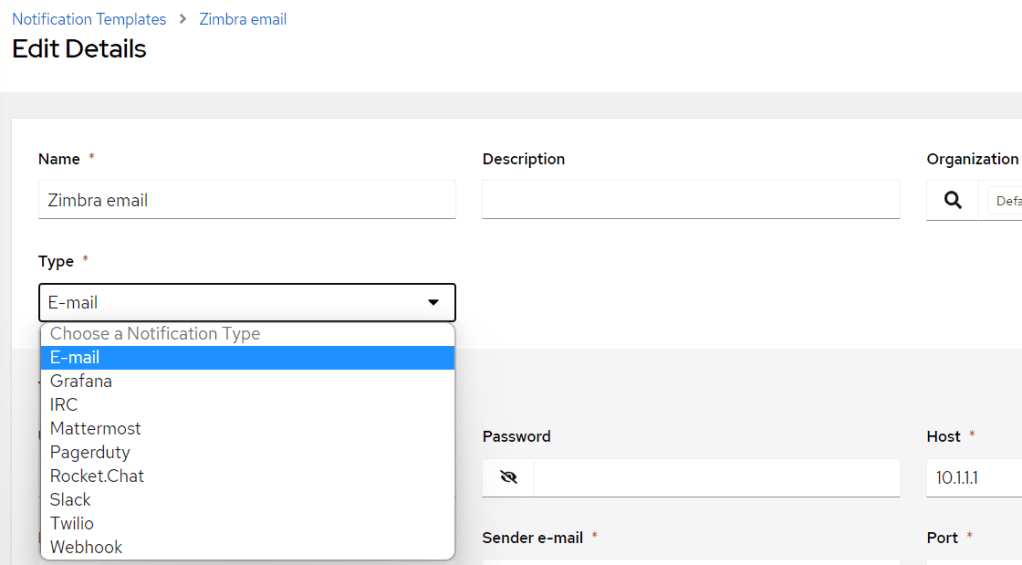Open Notification Templates breadcrumb link

pyautogui.click(x=89, y=19)
